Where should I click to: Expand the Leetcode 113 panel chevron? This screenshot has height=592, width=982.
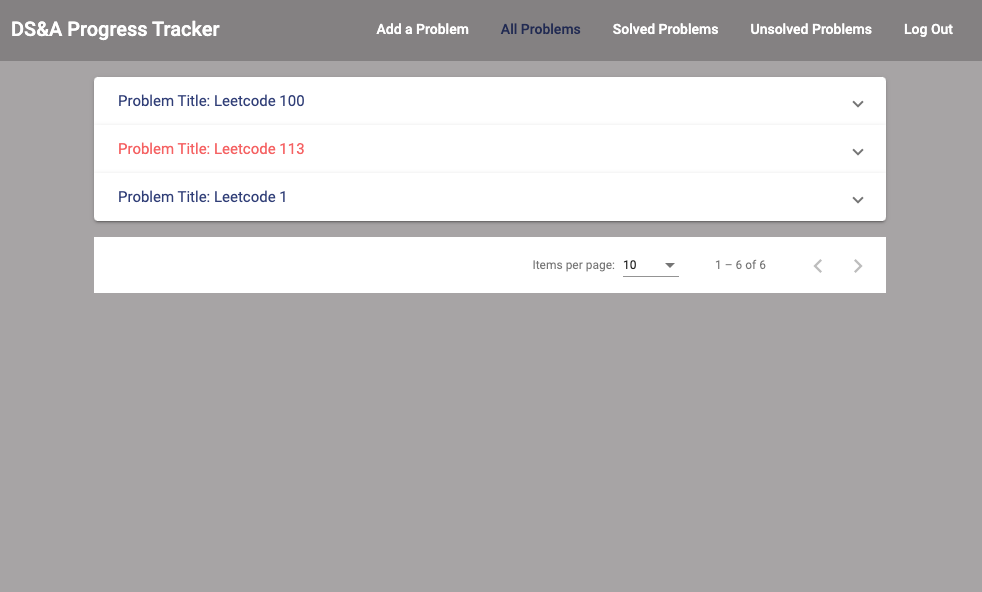coord(857,152)
